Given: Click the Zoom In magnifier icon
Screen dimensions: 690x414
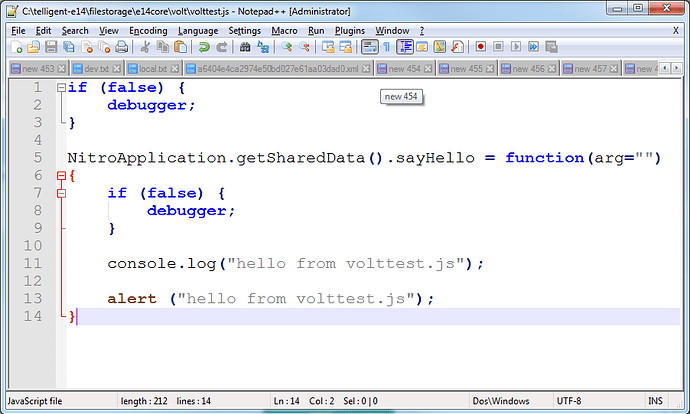Looking at the screenshot, I should (287, 47).
